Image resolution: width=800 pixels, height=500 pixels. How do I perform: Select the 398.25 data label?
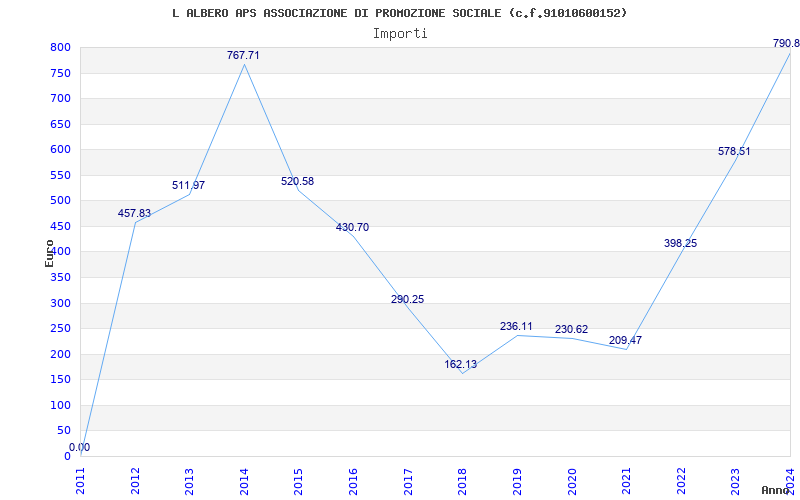680,243
